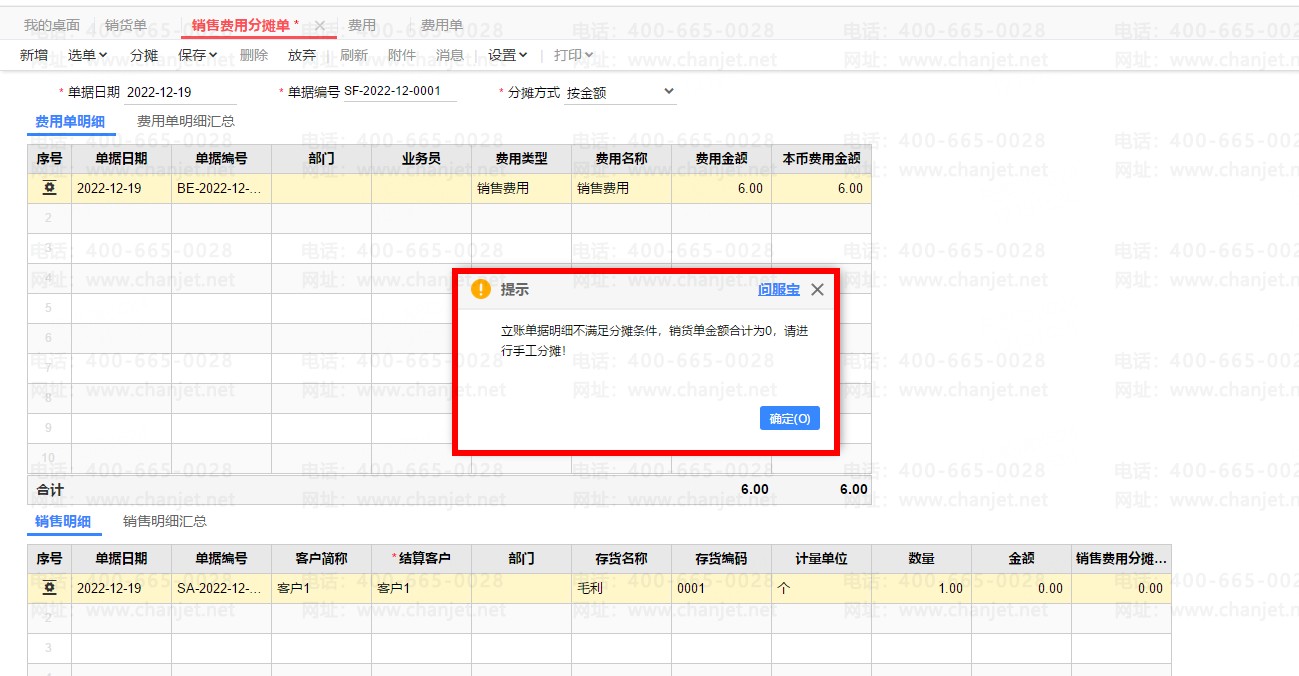Expand the 分摊方式 dropdown
1299x676 pixels.
point(669,92)
